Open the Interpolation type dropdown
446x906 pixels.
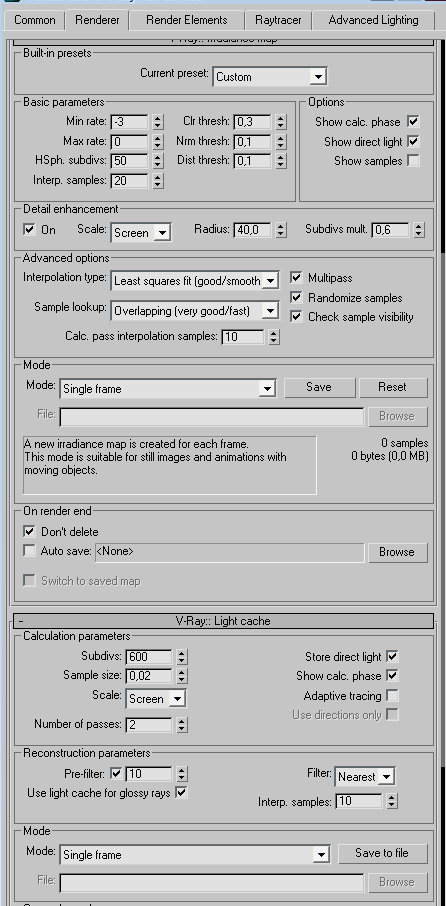point(195,281)
